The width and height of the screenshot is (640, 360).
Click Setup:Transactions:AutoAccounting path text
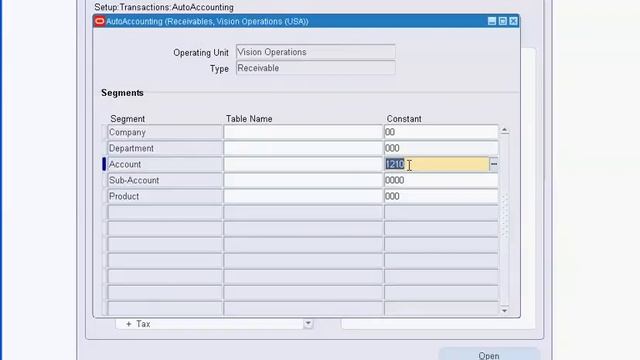point(164,7)
